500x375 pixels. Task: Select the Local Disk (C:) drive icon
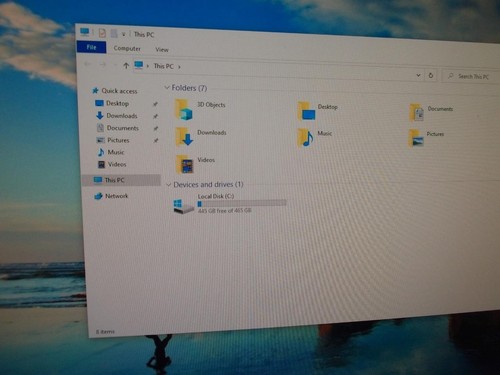coord(183,206)
